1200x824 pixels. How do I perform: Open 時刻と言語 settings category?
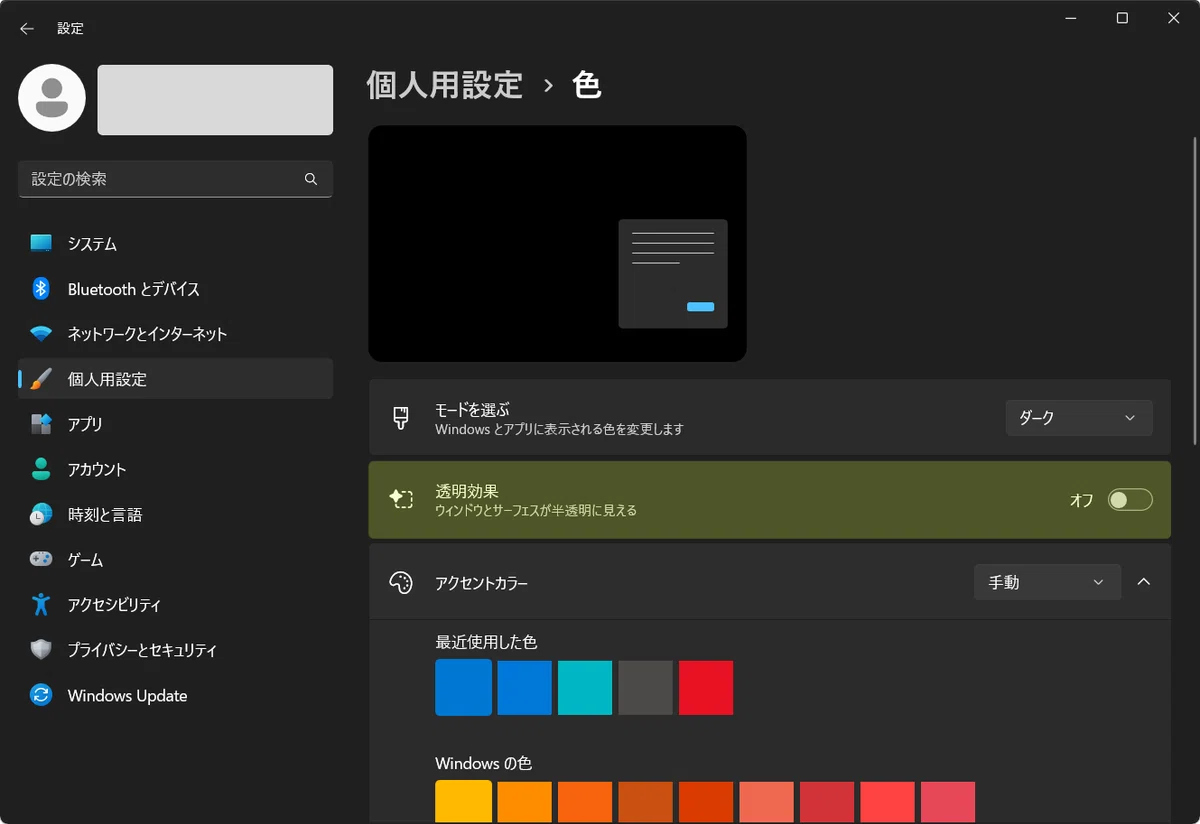176,515
